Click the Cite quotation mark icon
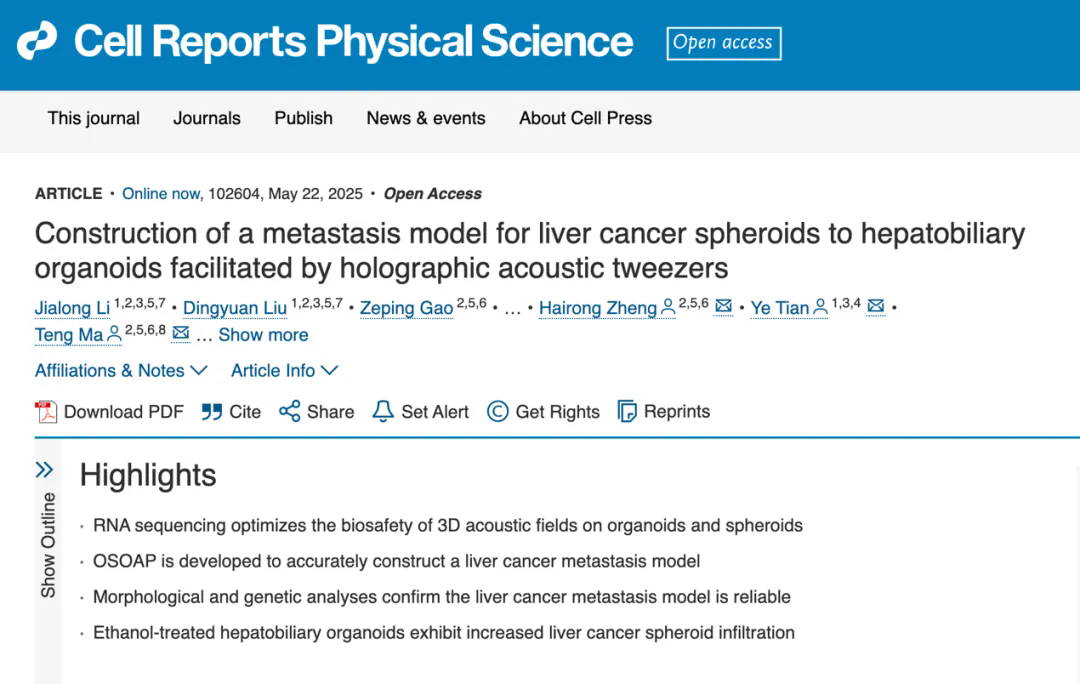The image size is (1080, 684). pos(211,412)
